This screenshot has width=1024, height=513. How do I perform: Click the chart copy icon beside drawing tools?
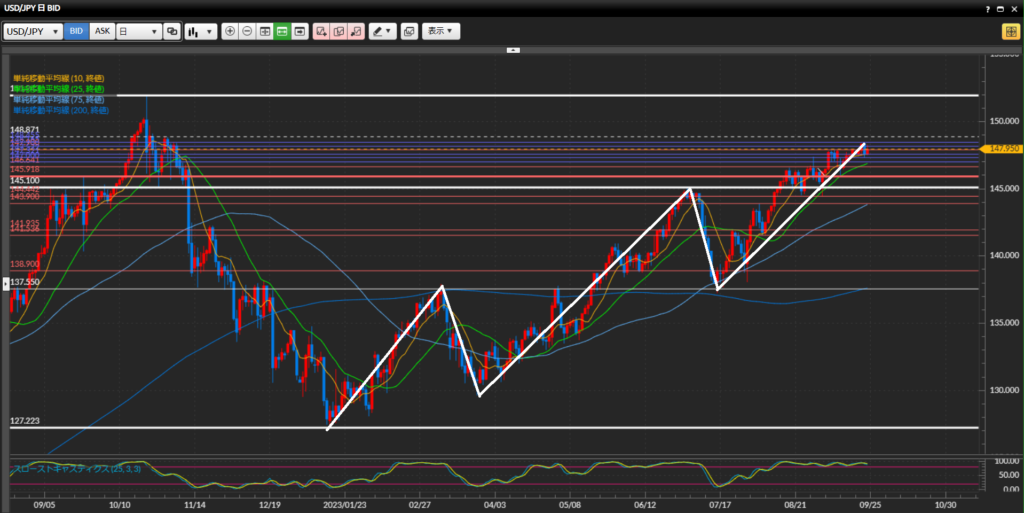pyautogui.click(x=408, y=31)
